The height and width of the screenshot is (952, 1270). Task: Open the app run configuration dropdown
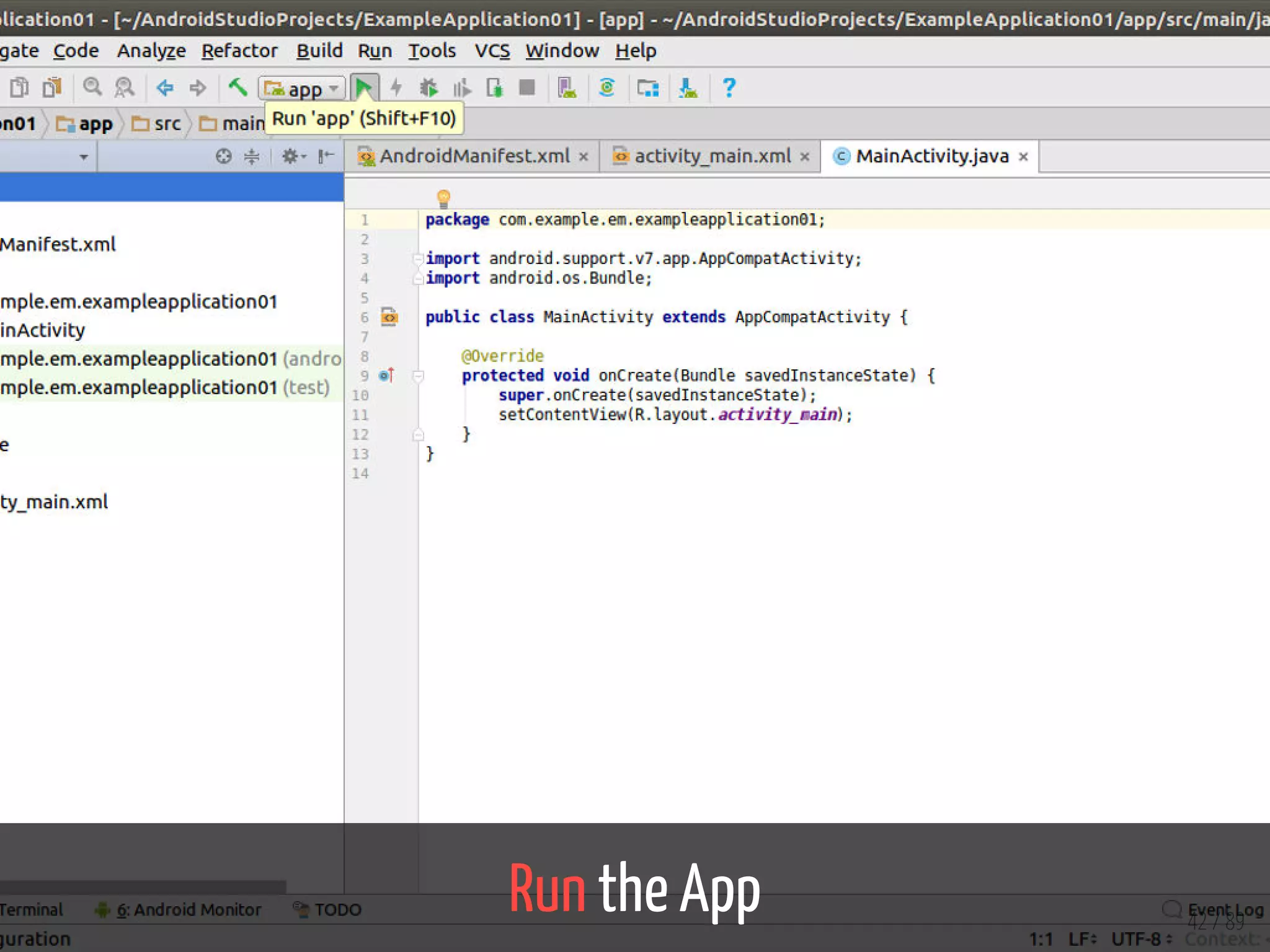pos(301,89)
